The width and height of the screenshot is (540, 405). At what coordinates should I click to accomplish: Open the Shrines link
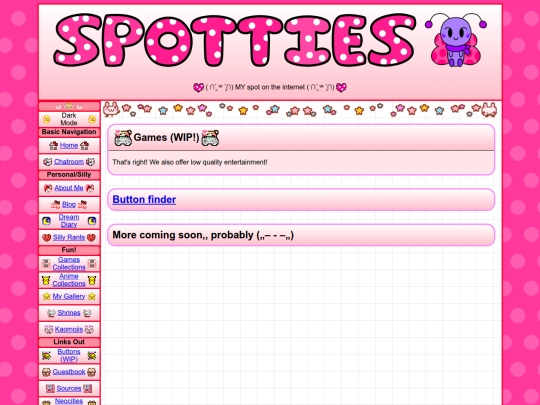point(69,313)
